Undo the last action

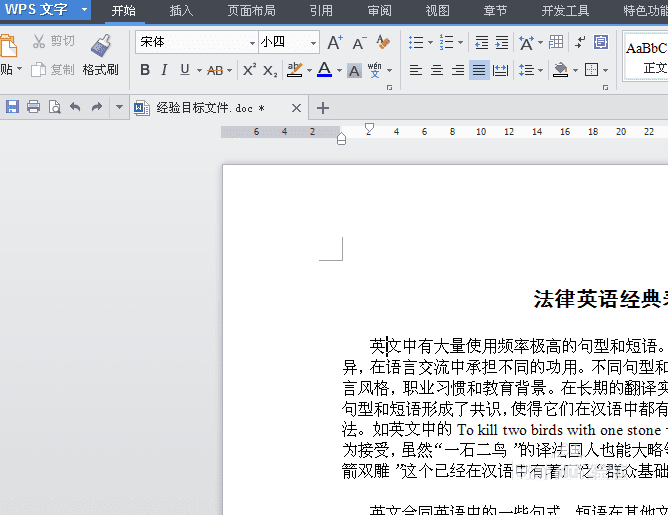(x=75, y=106)
